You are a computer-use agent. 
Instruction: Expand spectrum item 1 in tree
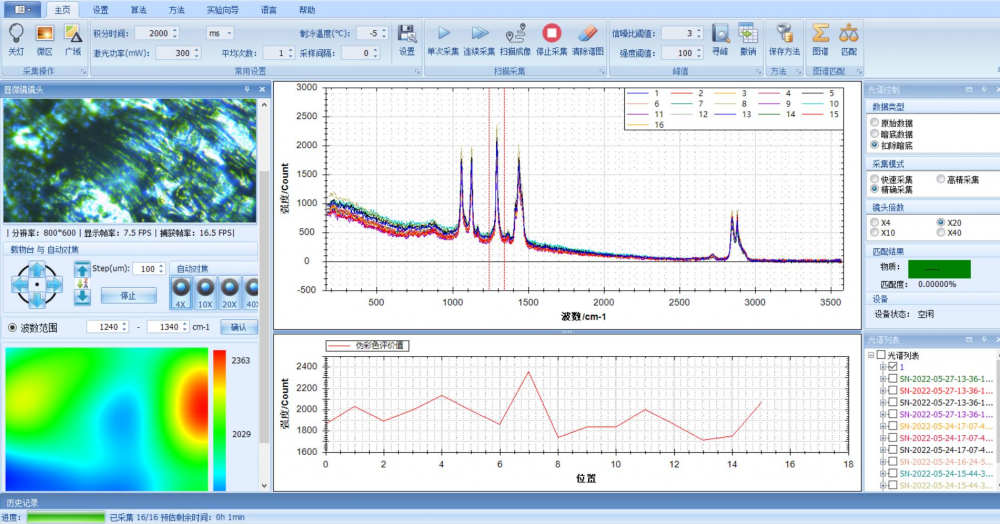coord(883,367)
